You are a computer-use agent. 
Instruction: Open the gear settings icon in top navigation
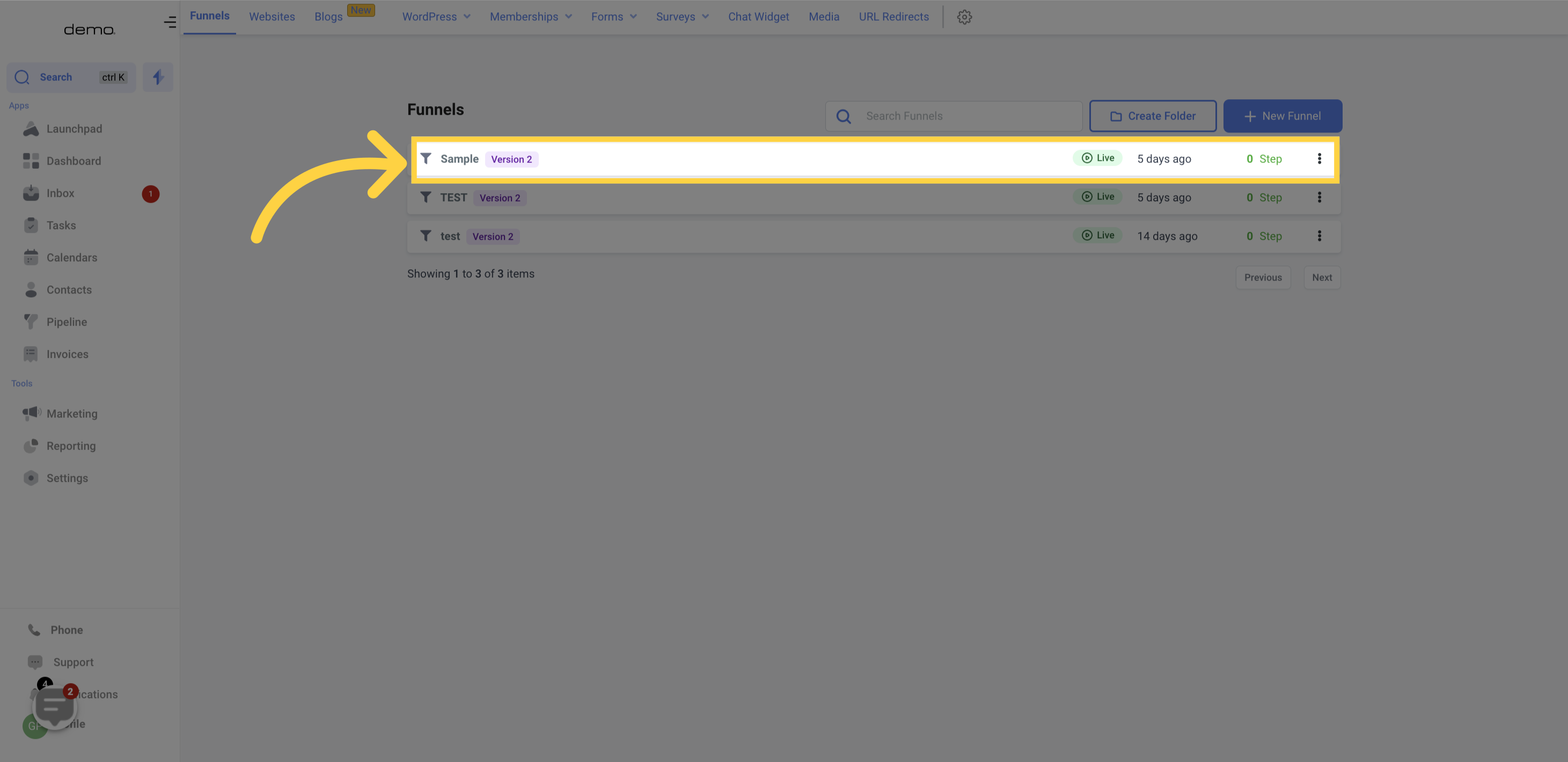pos(964,17)
